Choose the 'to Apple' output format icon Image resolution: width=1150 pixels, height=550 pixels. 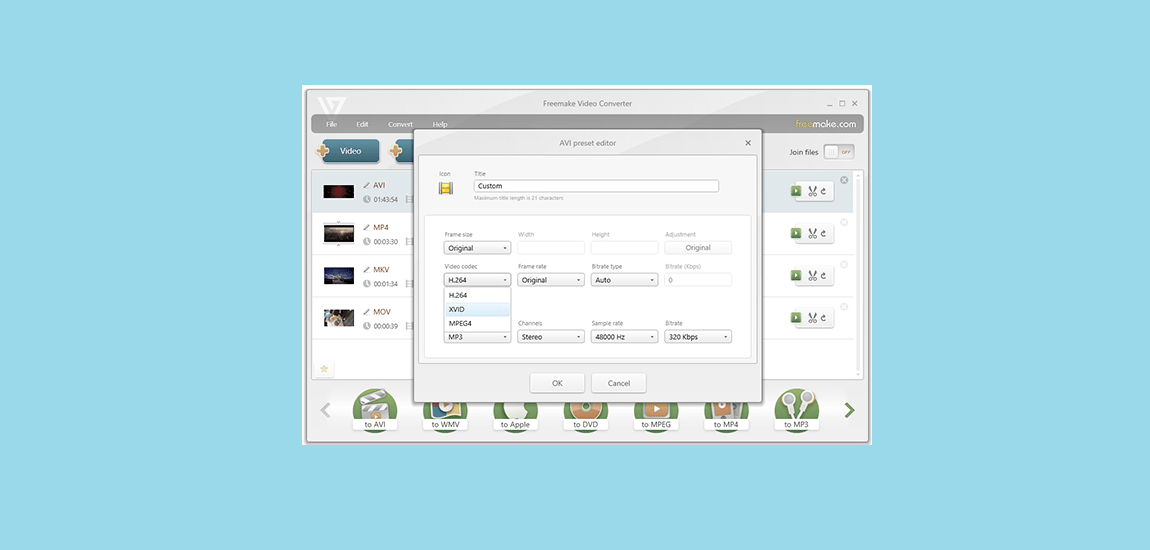516,417
